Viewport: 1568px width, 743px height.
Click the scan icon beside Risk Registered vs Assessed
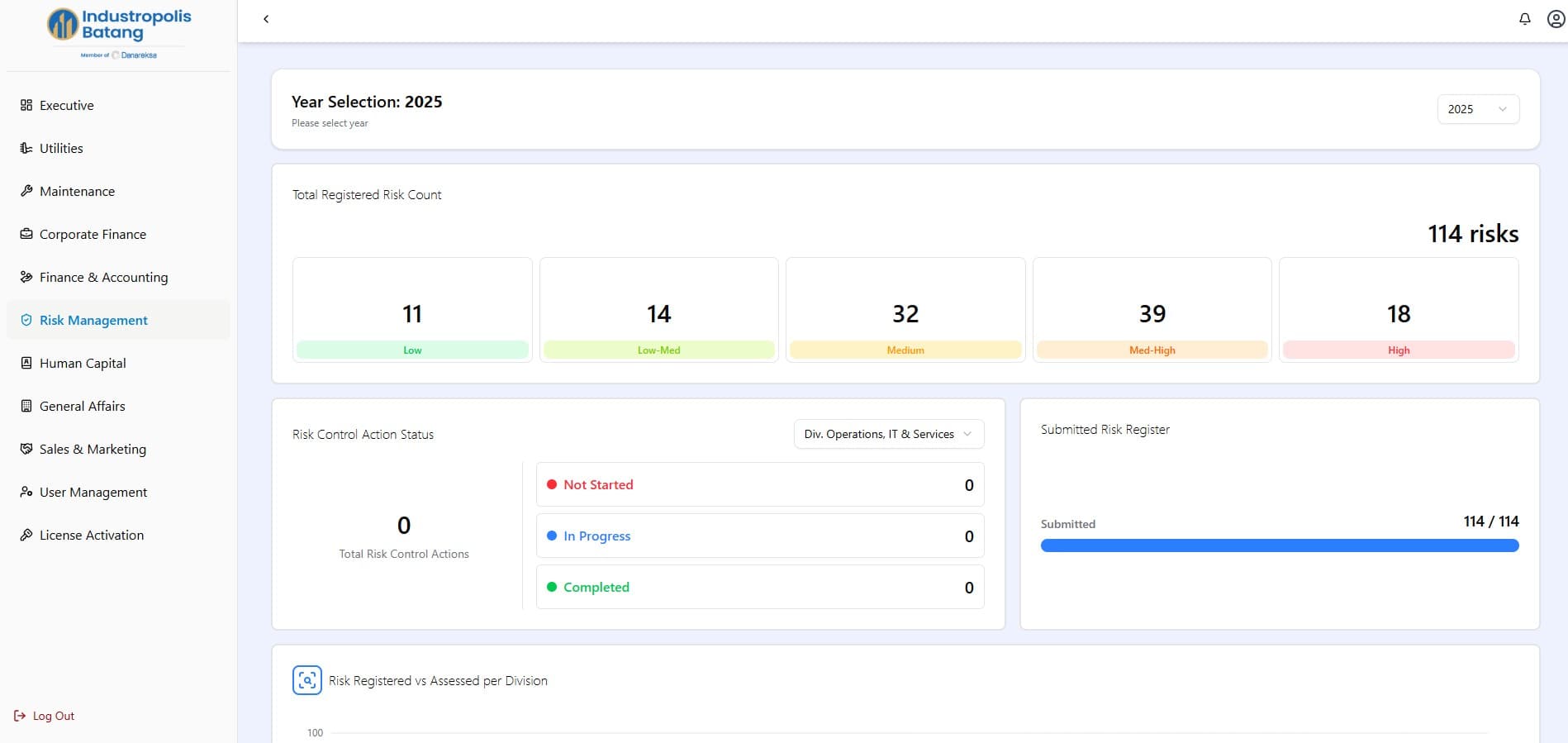tap(307, 680)
